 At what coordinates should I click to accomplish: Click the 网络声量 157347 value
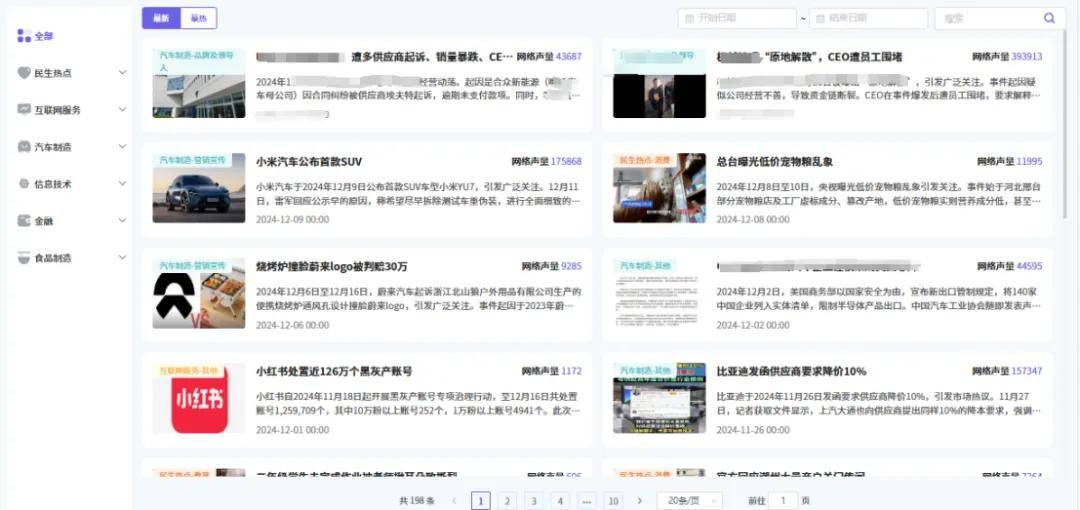click(x=1027, y=371)
